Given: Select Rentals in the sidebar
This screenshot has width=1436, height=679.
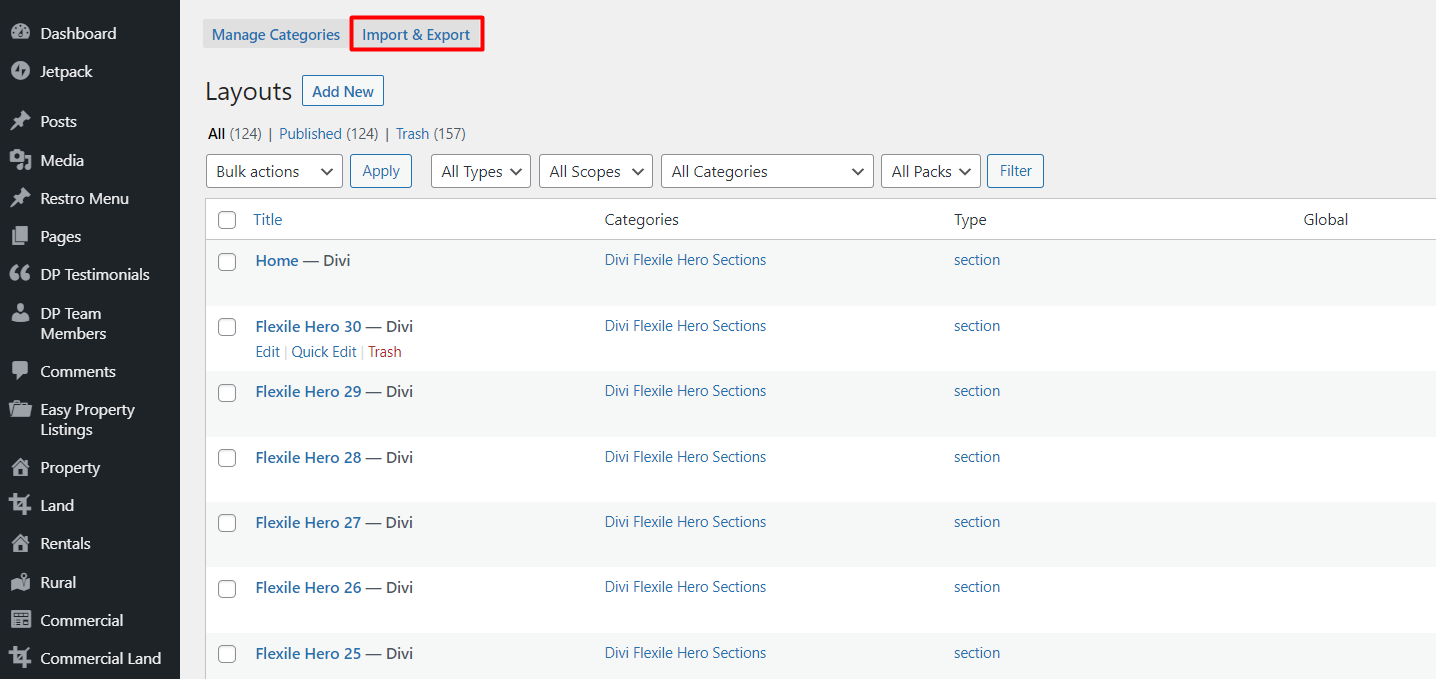Looking at the screenshot, I should 64,543.
